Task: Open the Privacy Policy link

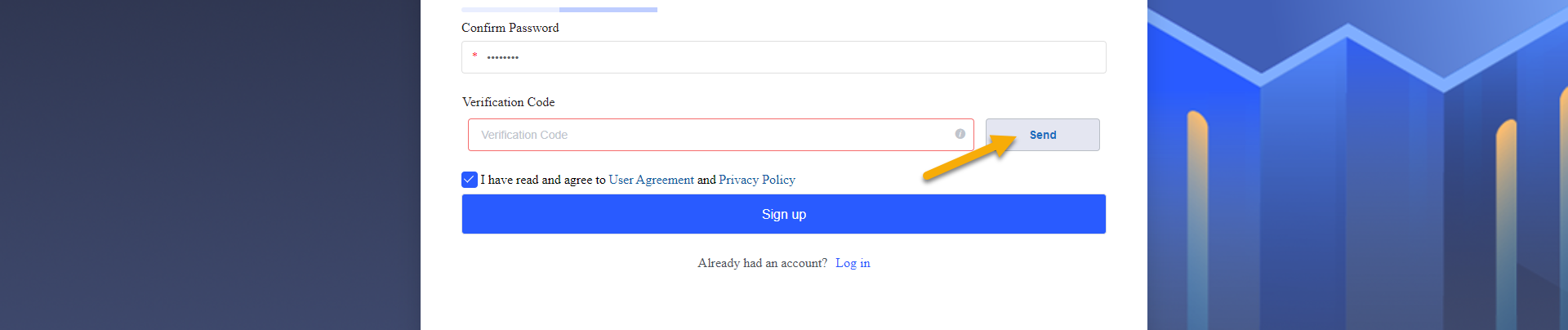Action: coord(756,180)
